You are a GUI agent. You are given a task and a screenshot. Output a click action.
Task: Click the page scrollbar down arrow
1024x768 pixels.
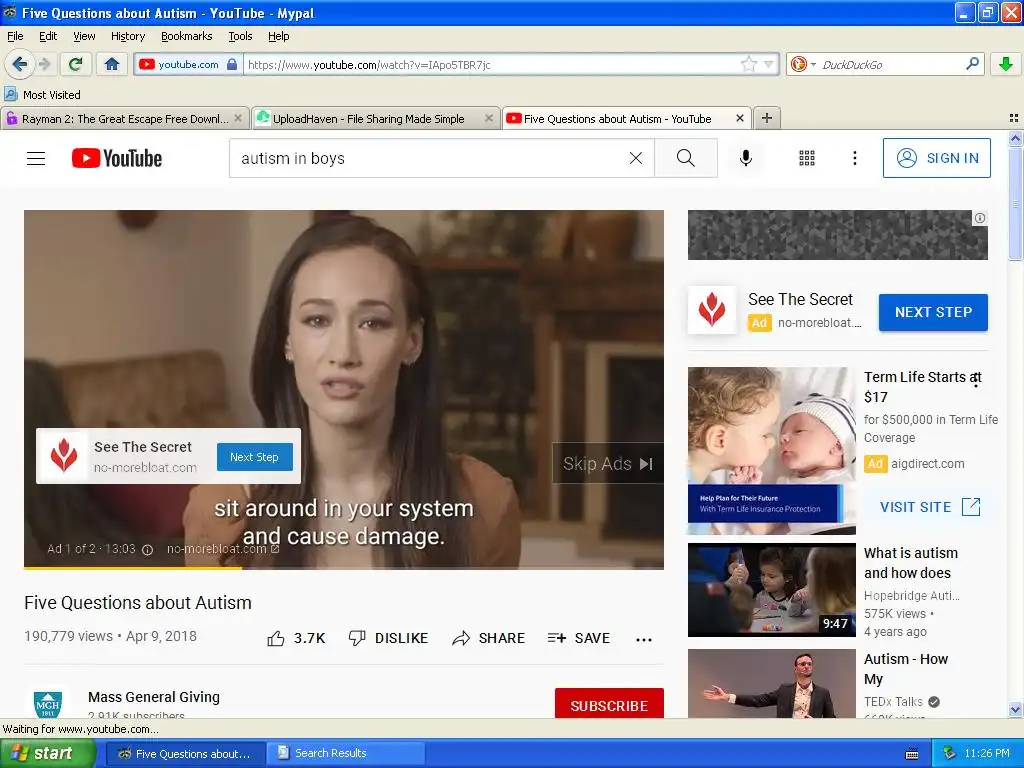1015,710
